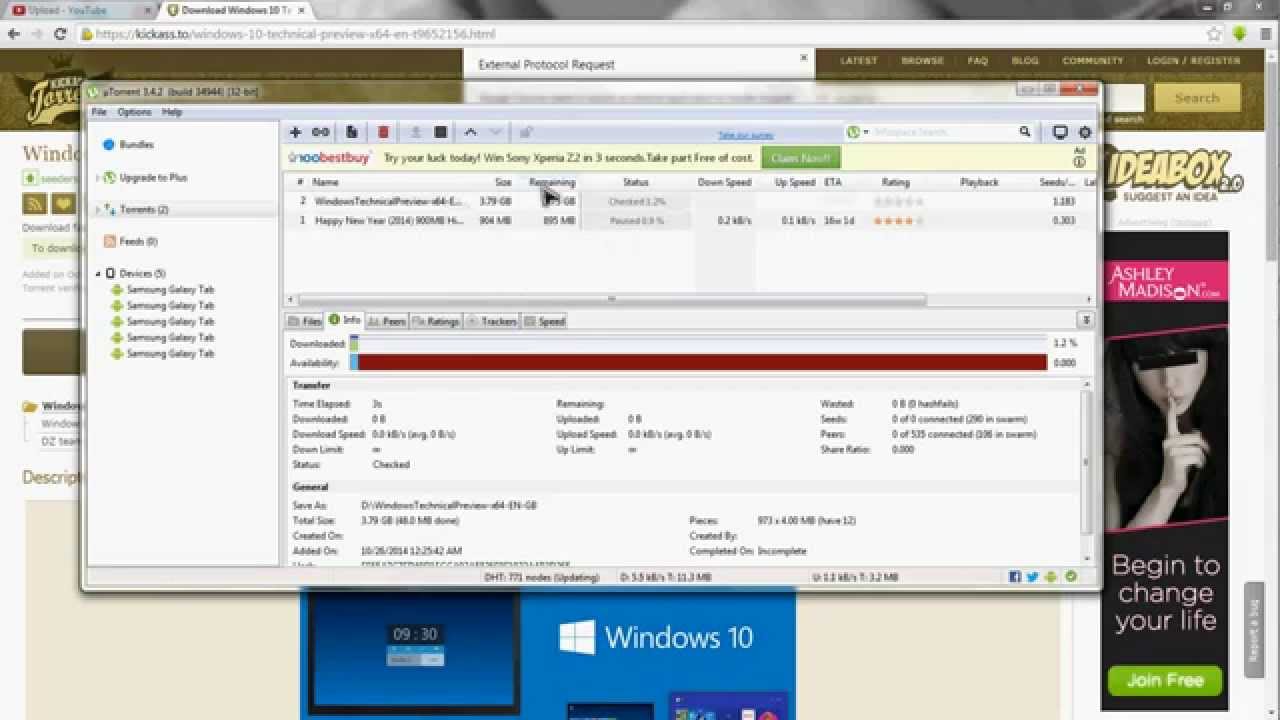Switch to the Peers tab
1280x720 pixels.
click(x=386, y=321)
